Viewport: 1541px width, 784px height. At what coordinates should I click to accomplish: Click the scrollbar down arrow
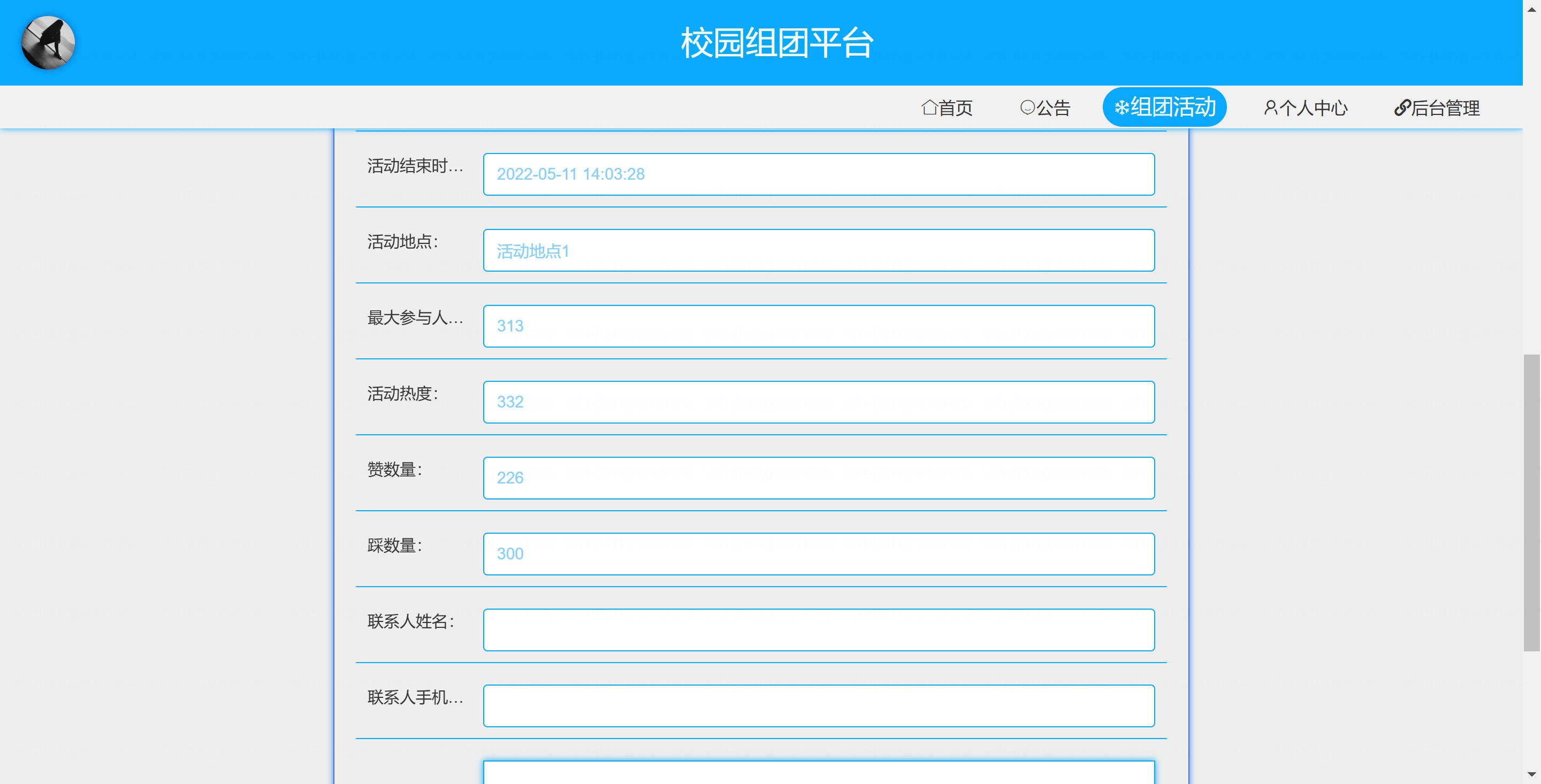coord(1531,775)
